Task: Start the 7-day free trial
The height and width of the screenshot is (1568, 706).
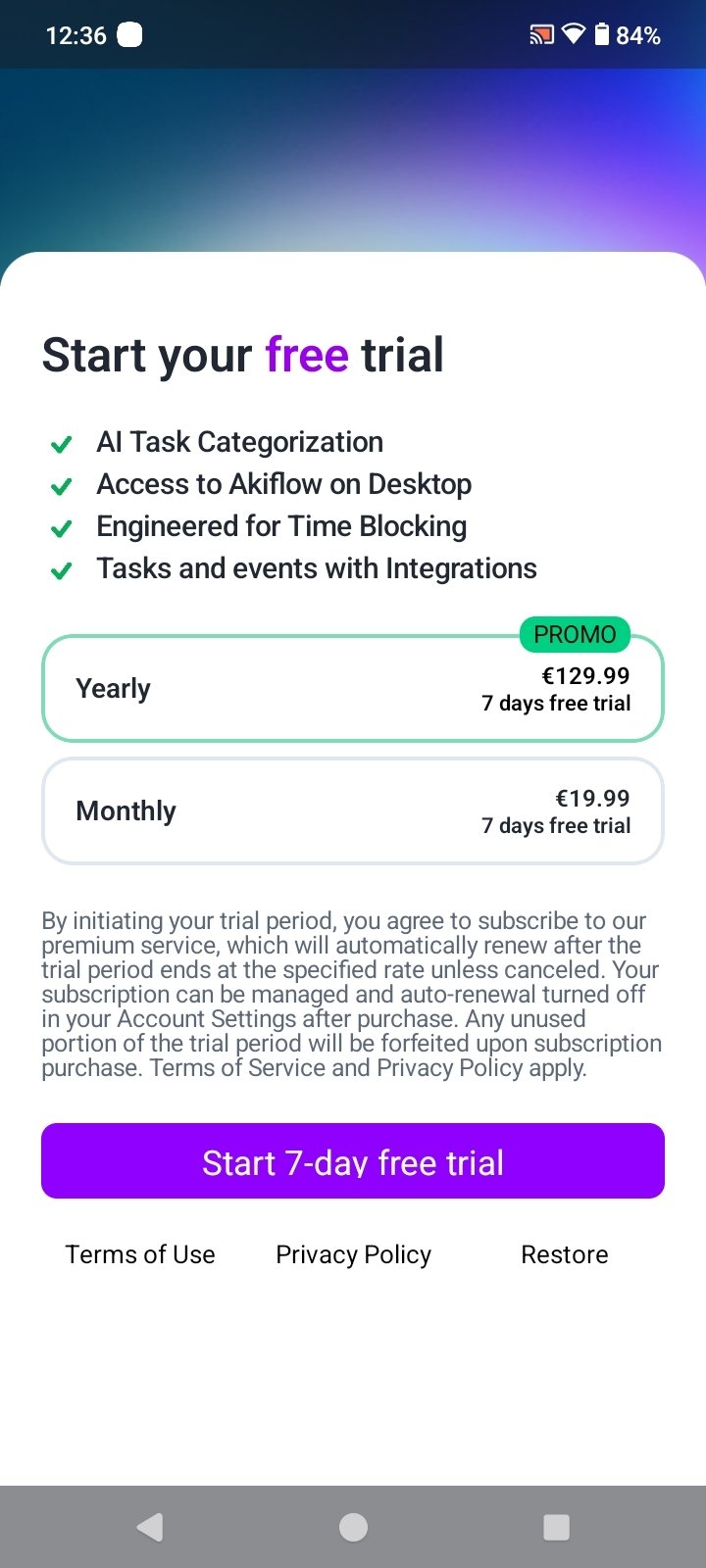Action: point(353,1161)
